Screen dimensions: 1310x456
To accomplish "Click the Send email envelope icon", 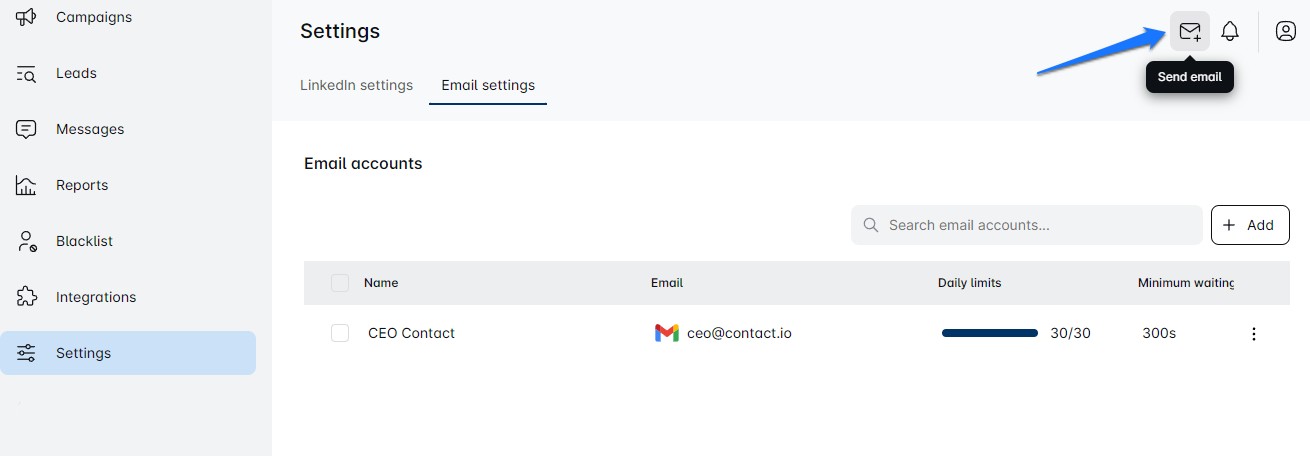I will 1190,31.
